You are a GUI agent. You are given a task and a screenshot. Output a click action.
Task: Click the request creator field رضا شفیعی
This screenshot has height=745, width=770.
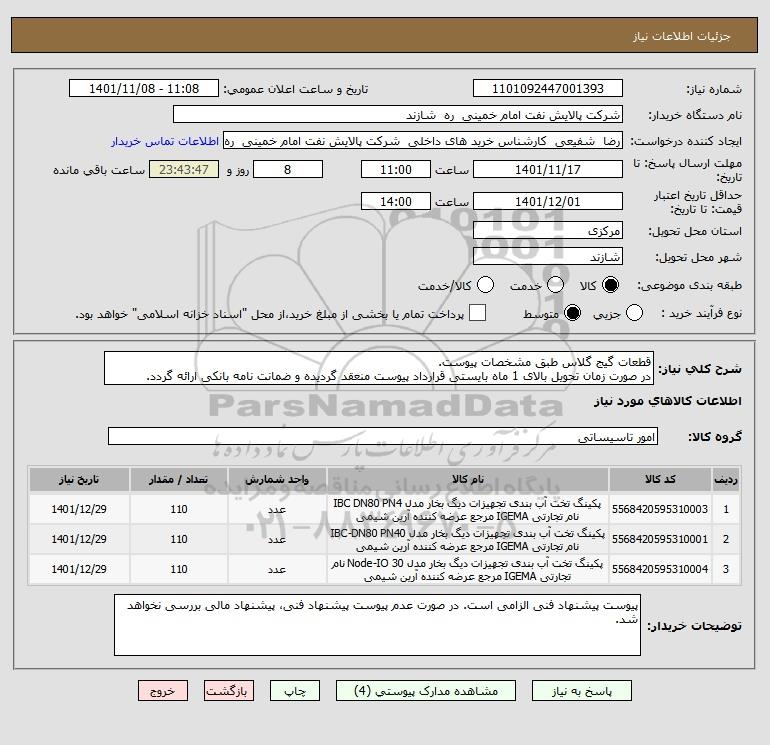click(x=423, y=141)
